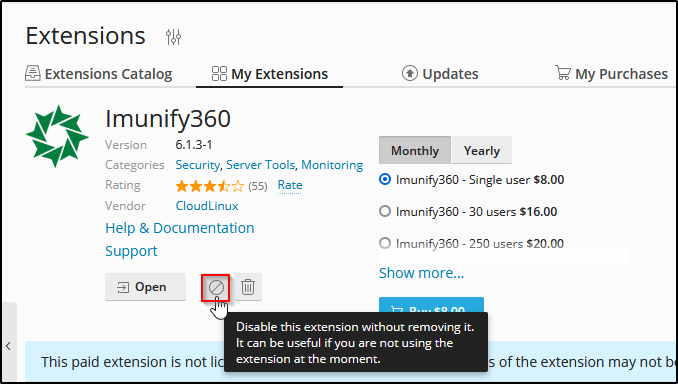The width and height of the screenshot is (678, 384).
Task: Click the Imunify360 green star logo
Action: (x=57, y=136)
